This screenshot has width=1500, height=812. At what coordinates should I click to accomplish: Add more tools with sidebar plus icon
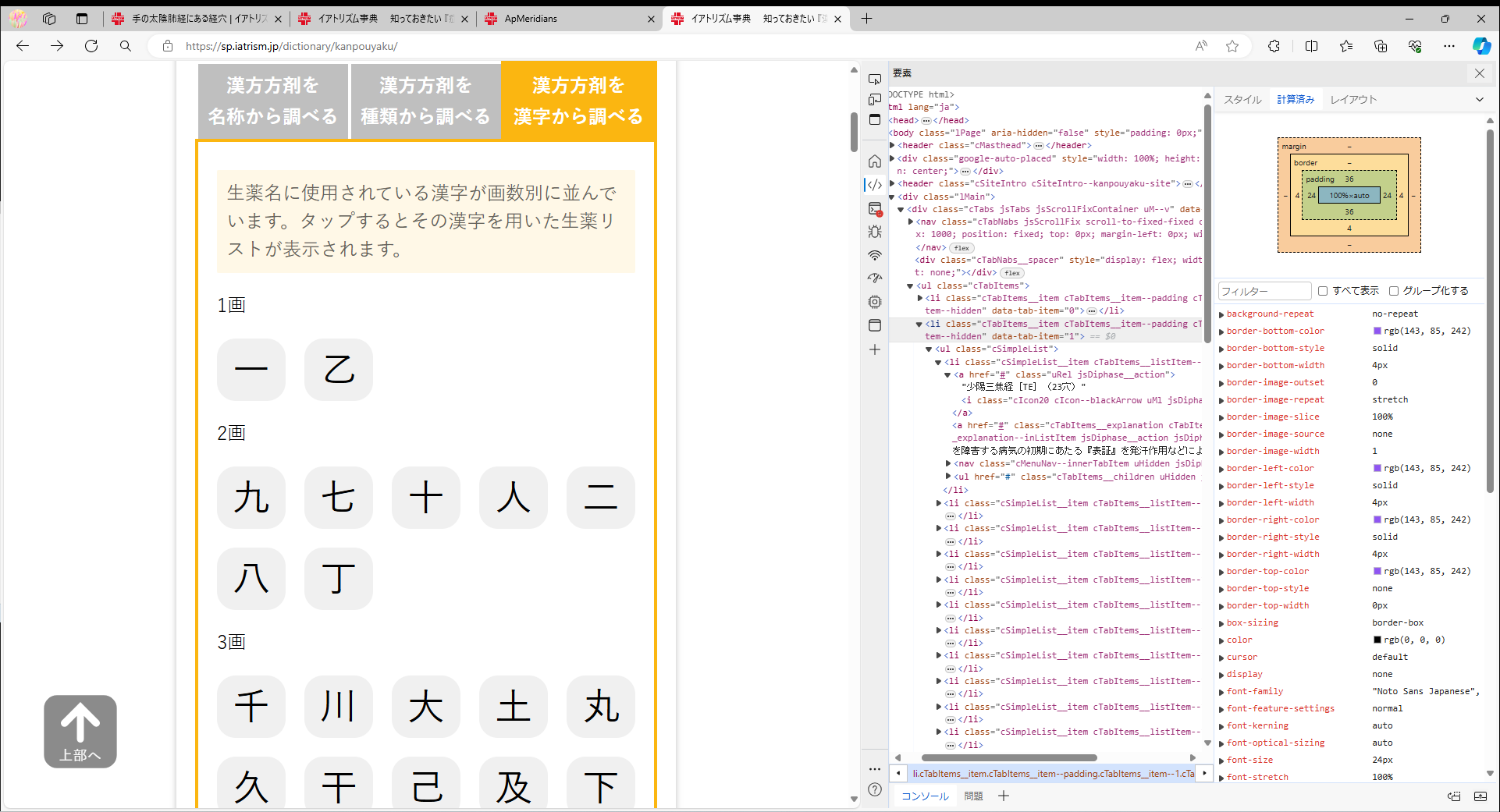(x=875, y=349)
